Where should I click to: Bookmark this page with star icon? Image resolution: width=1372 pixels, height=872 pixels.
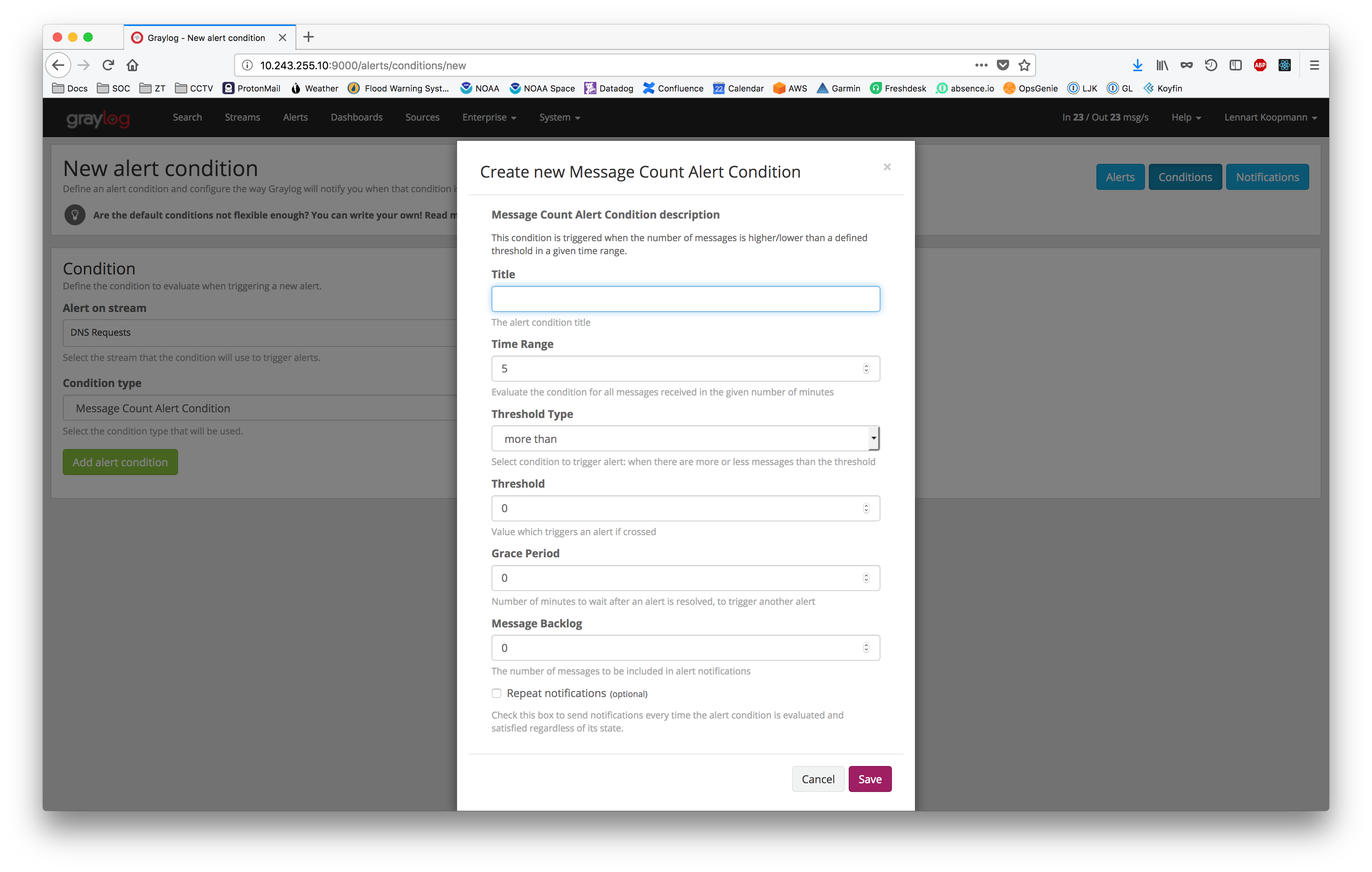pyautogui.click(x=1024, y=65)
